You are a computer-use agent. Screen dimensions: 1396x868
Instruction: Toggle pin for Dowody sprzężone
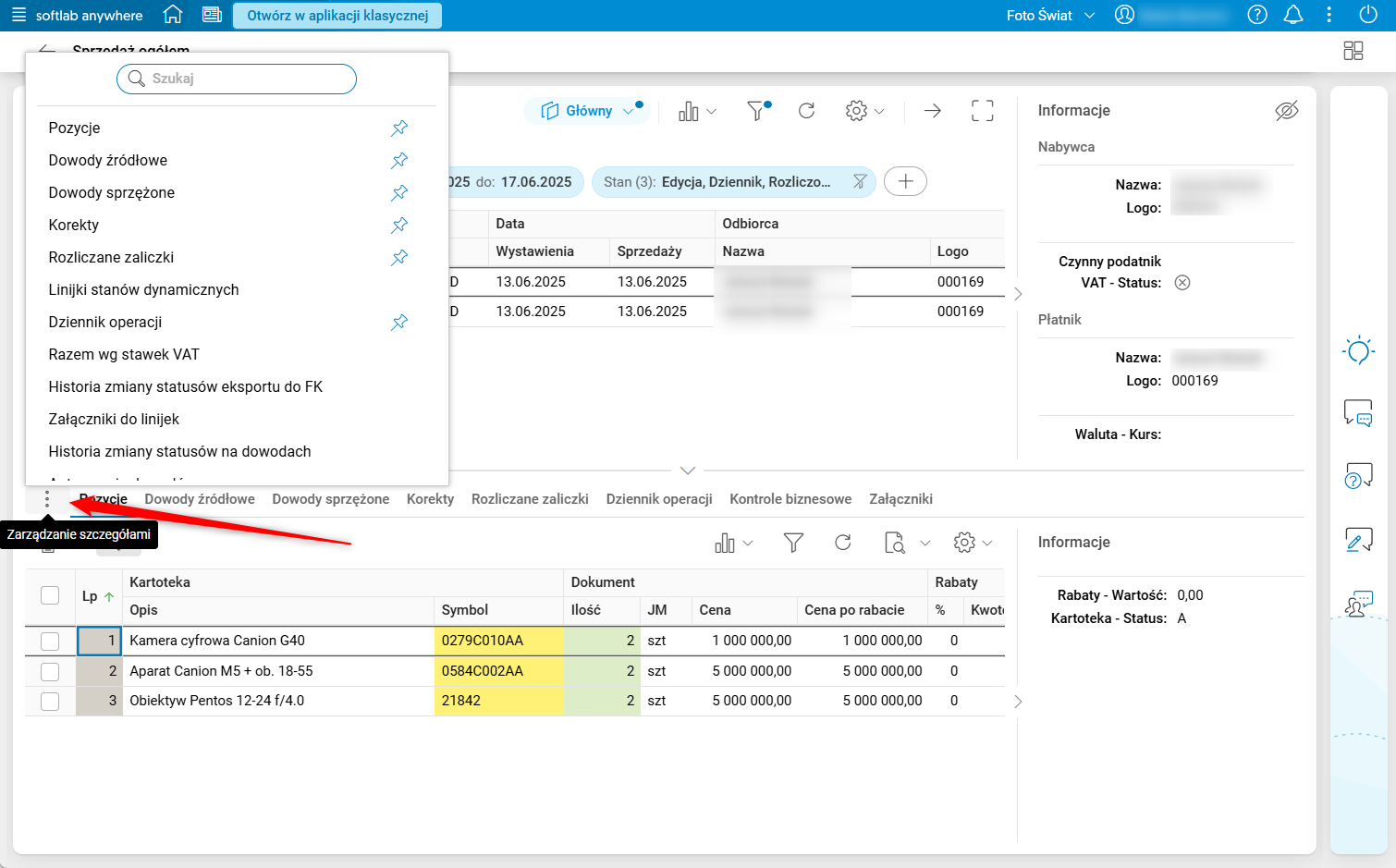(x=399, y=193)
